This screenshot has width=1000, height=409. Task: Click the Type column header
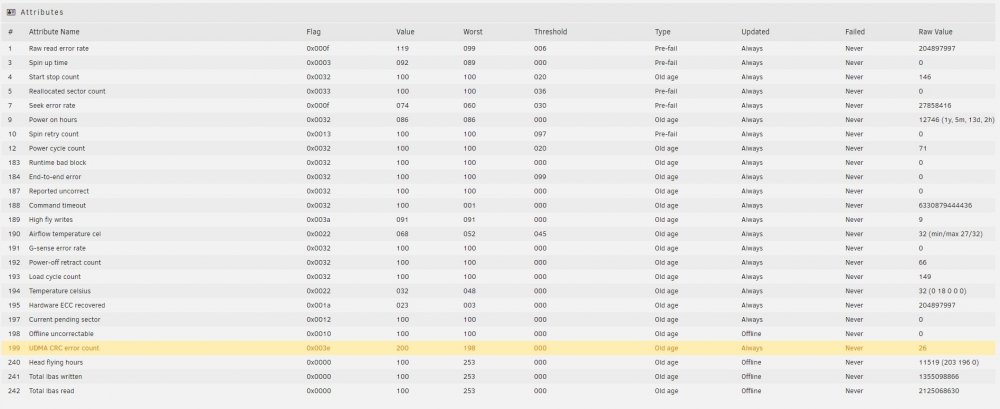point(662,32)
